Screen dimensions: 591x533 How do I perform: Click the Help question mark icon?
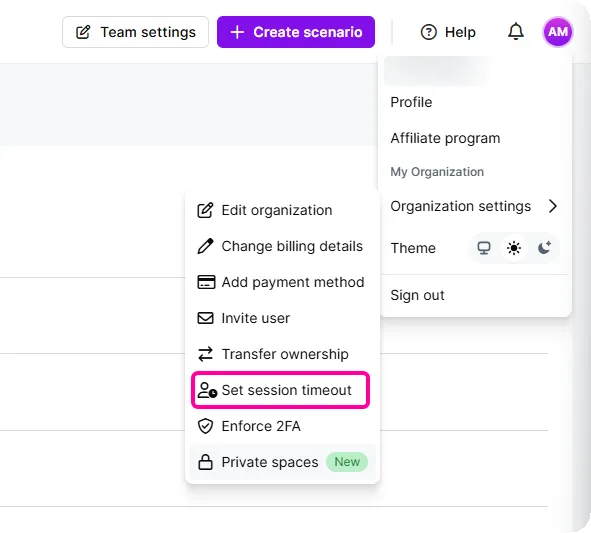point(429,32)
